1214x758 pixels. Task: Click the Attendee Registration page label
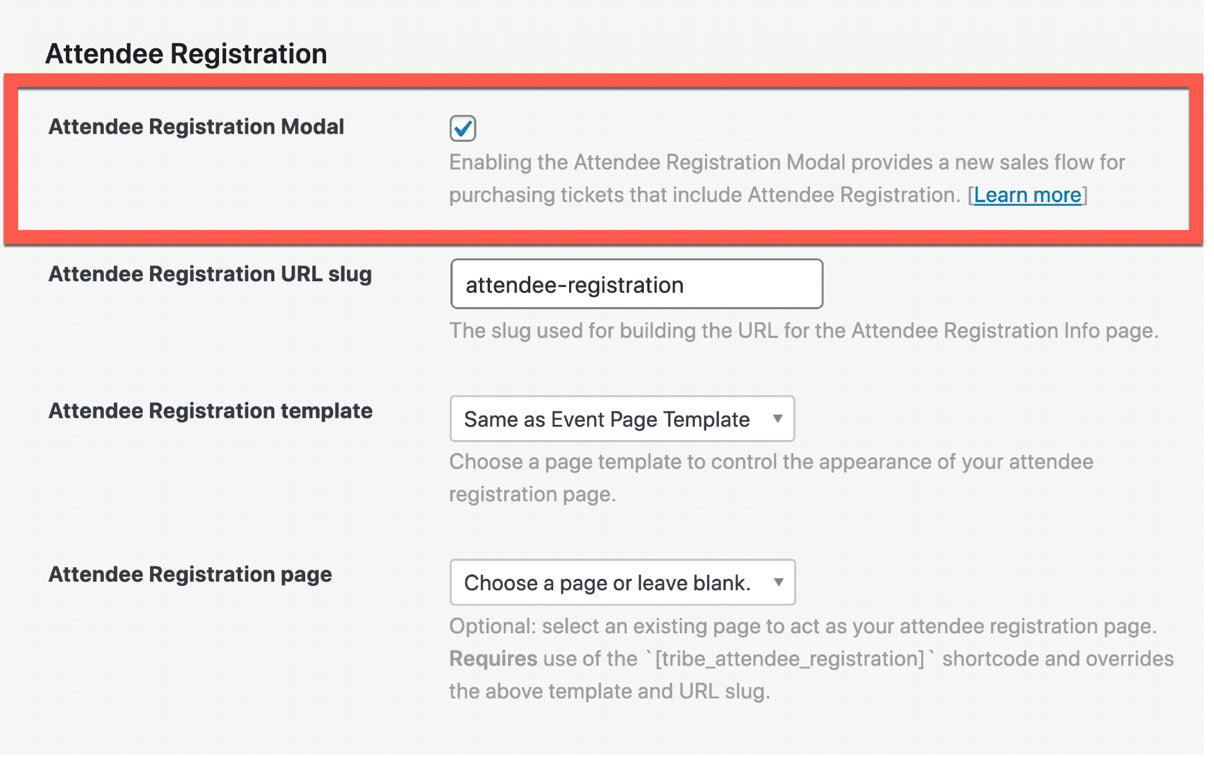coord(190,575)
